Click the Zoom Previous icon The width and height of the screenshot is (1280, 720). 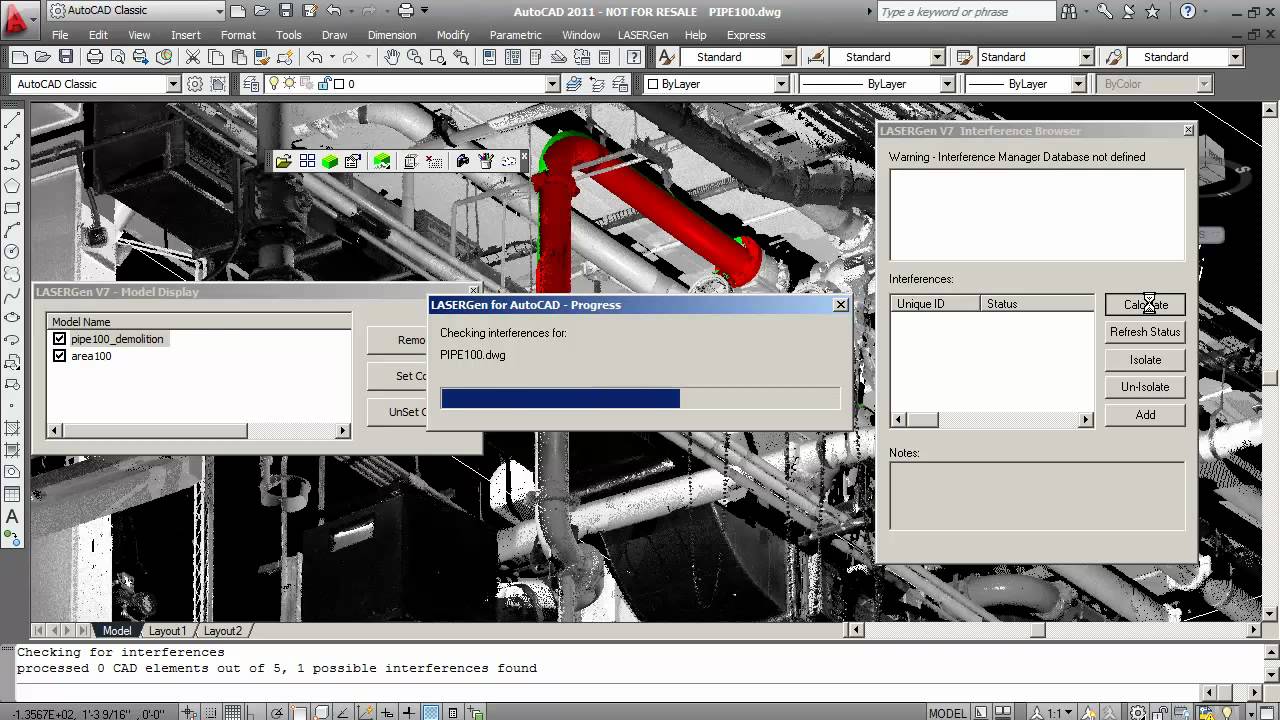(x=462, y=57)
